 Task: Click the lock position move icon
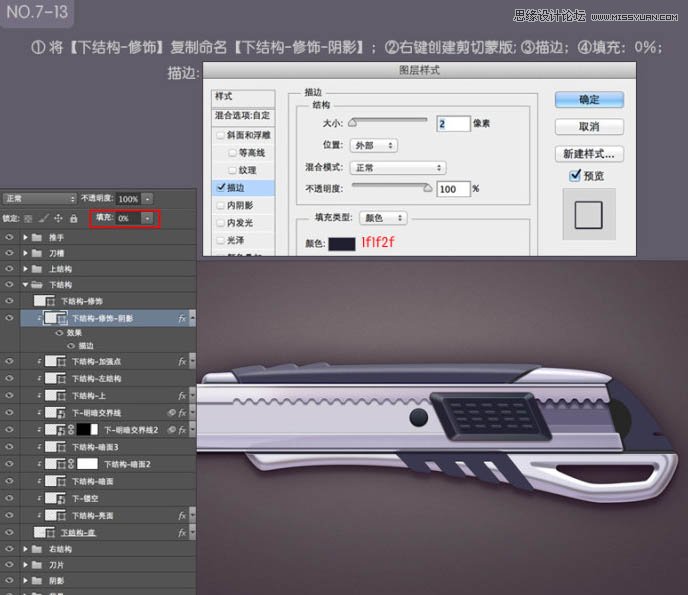click(58, 218)
